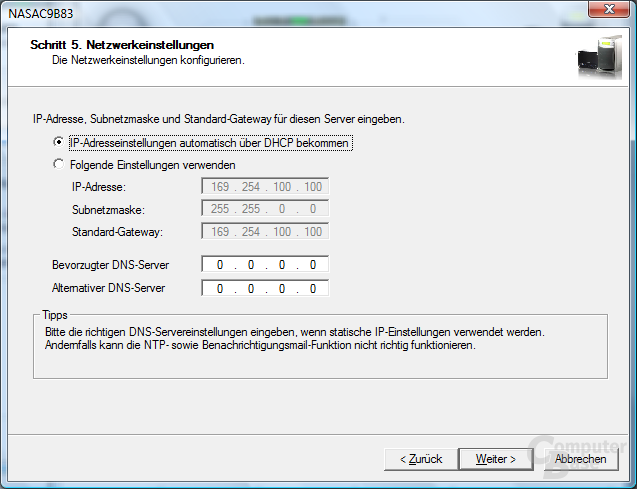This screenshot has width=637, height=489.
Task: Click the Subnetzmaske input field
Action: point(265,209)
